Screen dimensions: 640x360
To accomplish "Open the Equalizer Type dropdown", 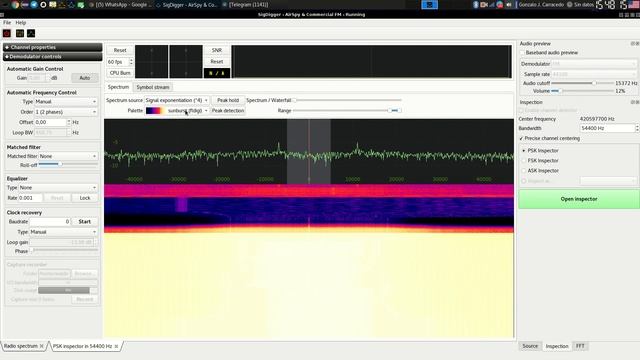I will pos(58,188).
